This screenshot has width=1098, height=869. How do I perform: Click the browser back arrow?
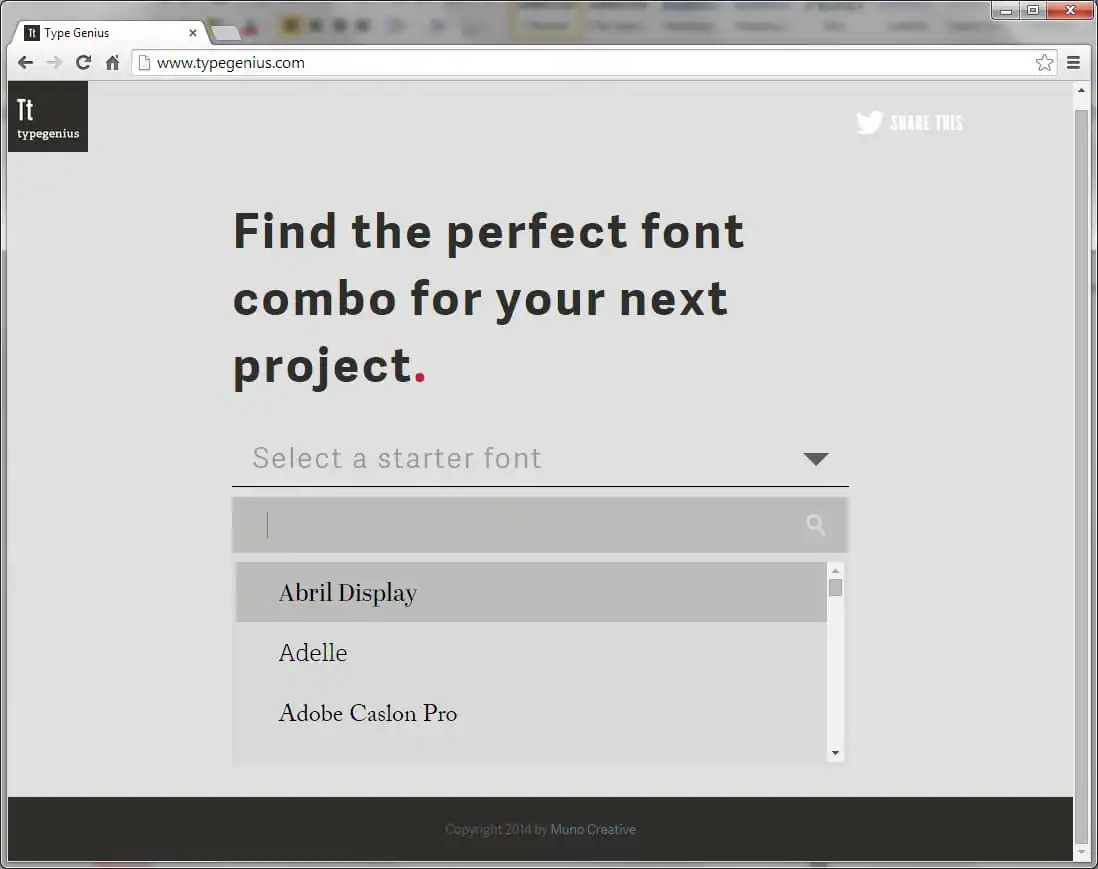pyautogui.click(x=25, y=63)
